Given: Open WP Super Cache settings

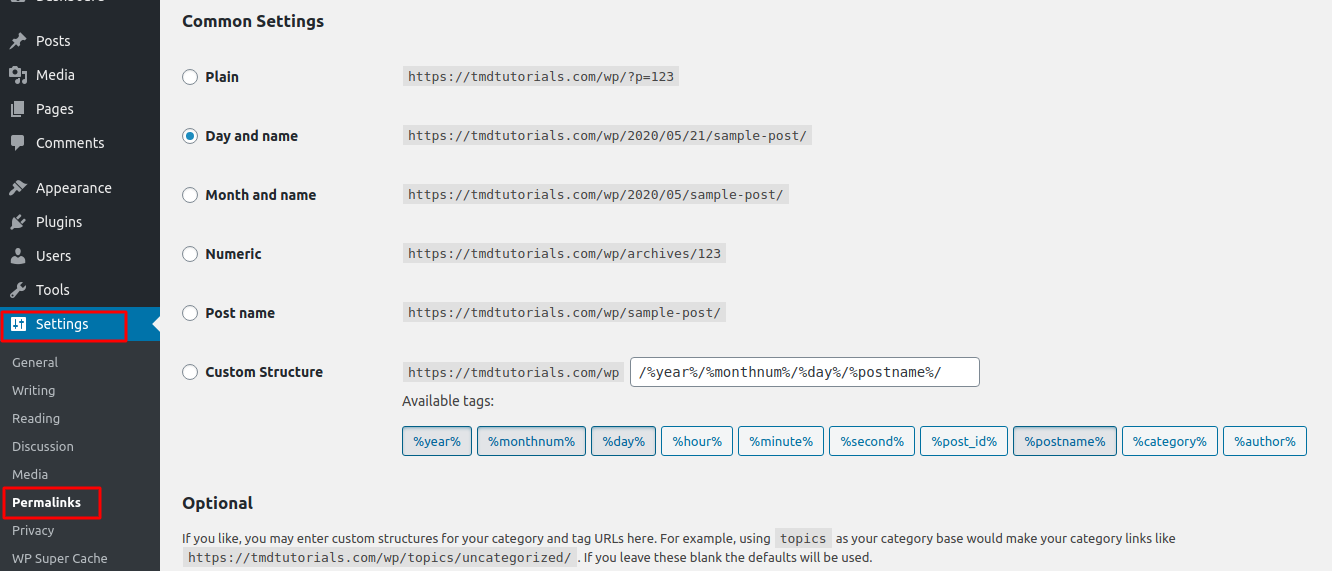Looking at the screenshot, I should [59, 559].
